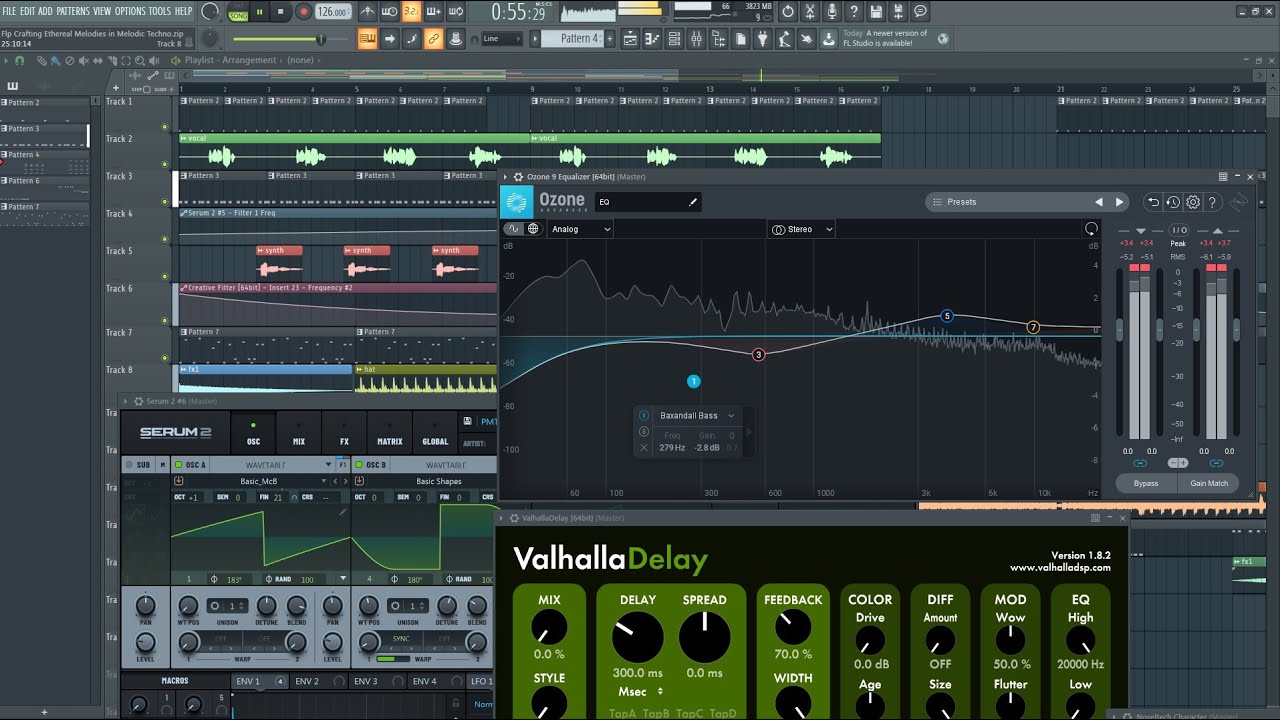Click the ValhallaDelay MIX knob
Screen dimensions: 1280x720
pyautogui.click(x=549, y=627)
